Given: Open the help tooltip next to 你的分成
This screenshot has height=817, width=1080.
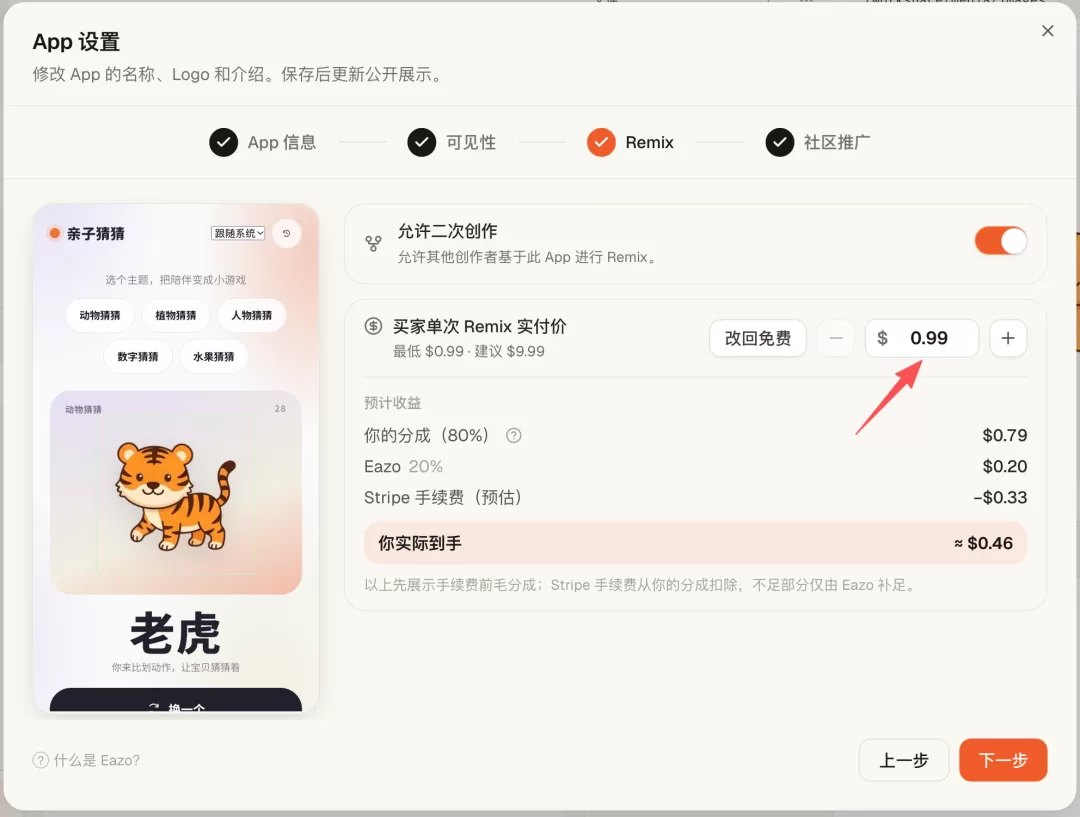Looking at the screenshot, I should 514,435.
